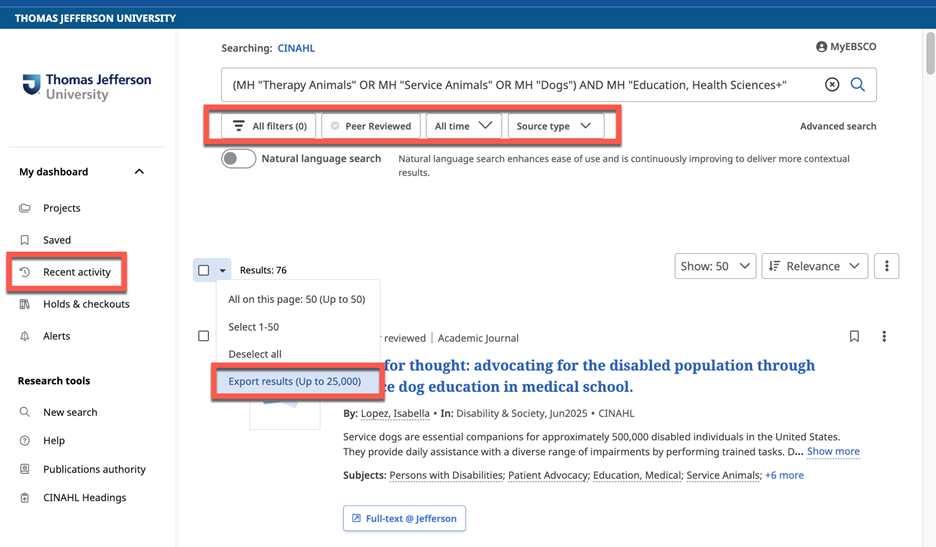Open the CINAHL database link
Image resolution: width=936 pixels, height=547 pixels.
(296, 48)
